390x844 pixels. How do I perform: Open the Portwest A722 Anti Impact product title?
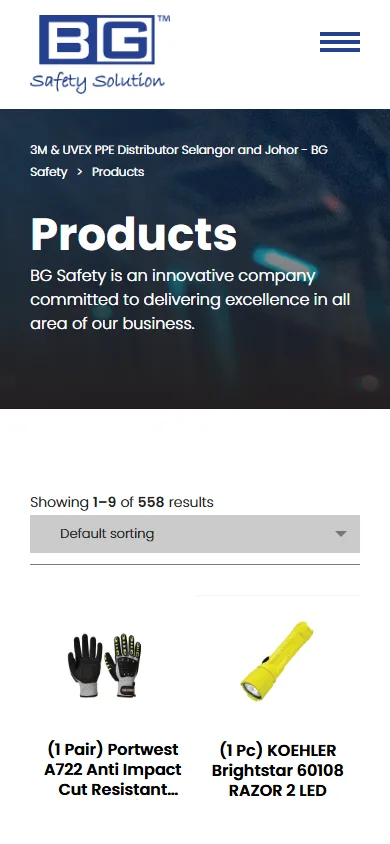click(x=112, y=770)
